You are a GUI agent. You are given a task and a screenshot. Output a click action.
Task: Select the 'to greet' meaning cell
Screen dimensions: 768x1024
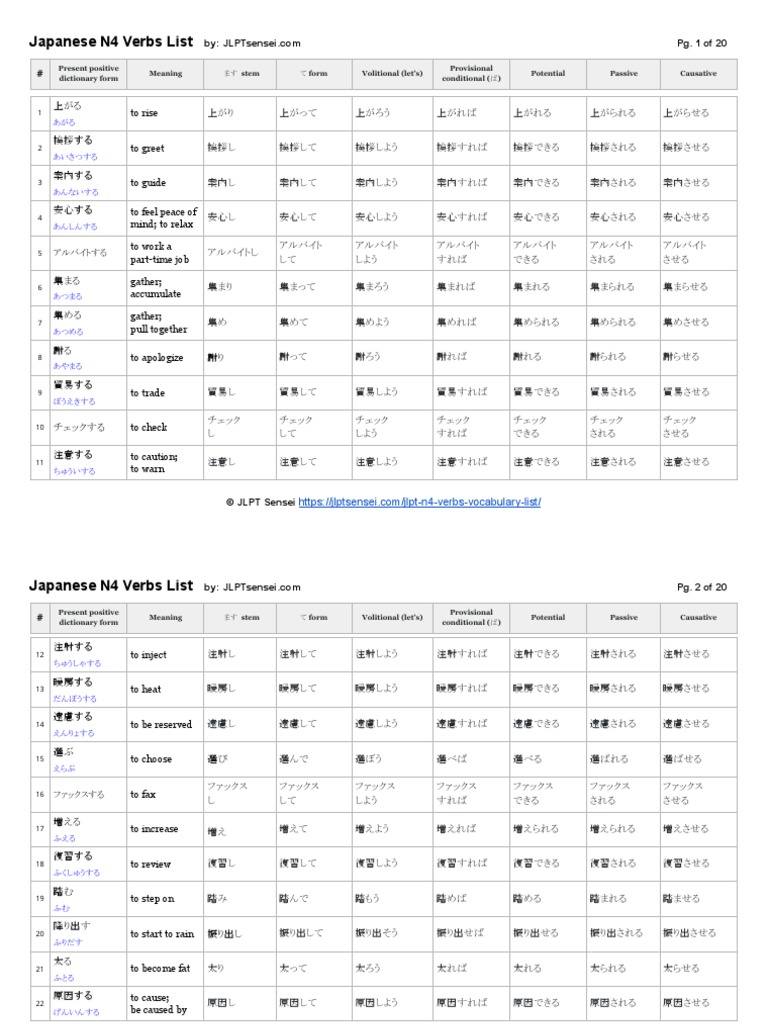165,148
